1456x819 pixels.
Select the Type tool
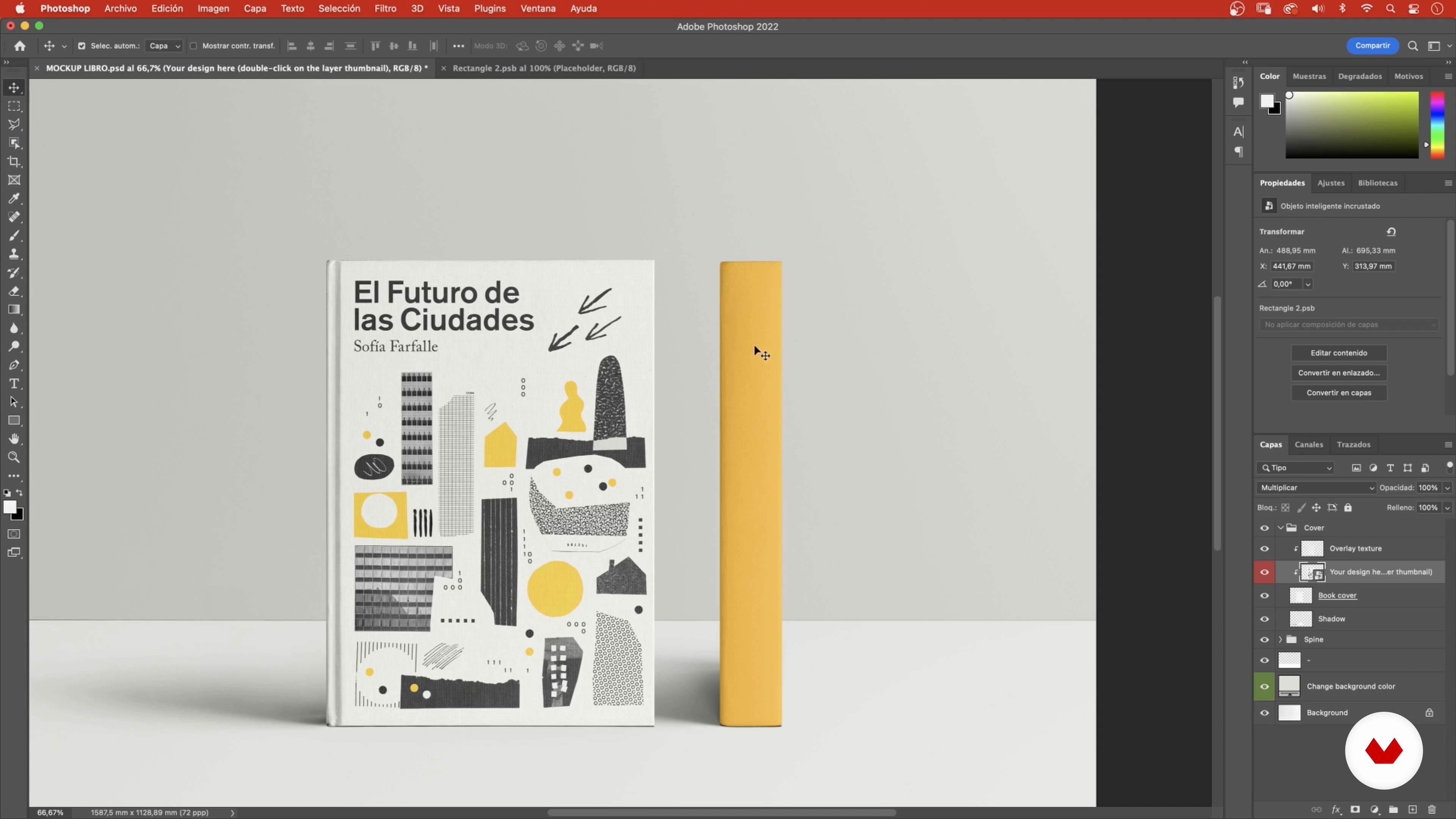(14, 384)
